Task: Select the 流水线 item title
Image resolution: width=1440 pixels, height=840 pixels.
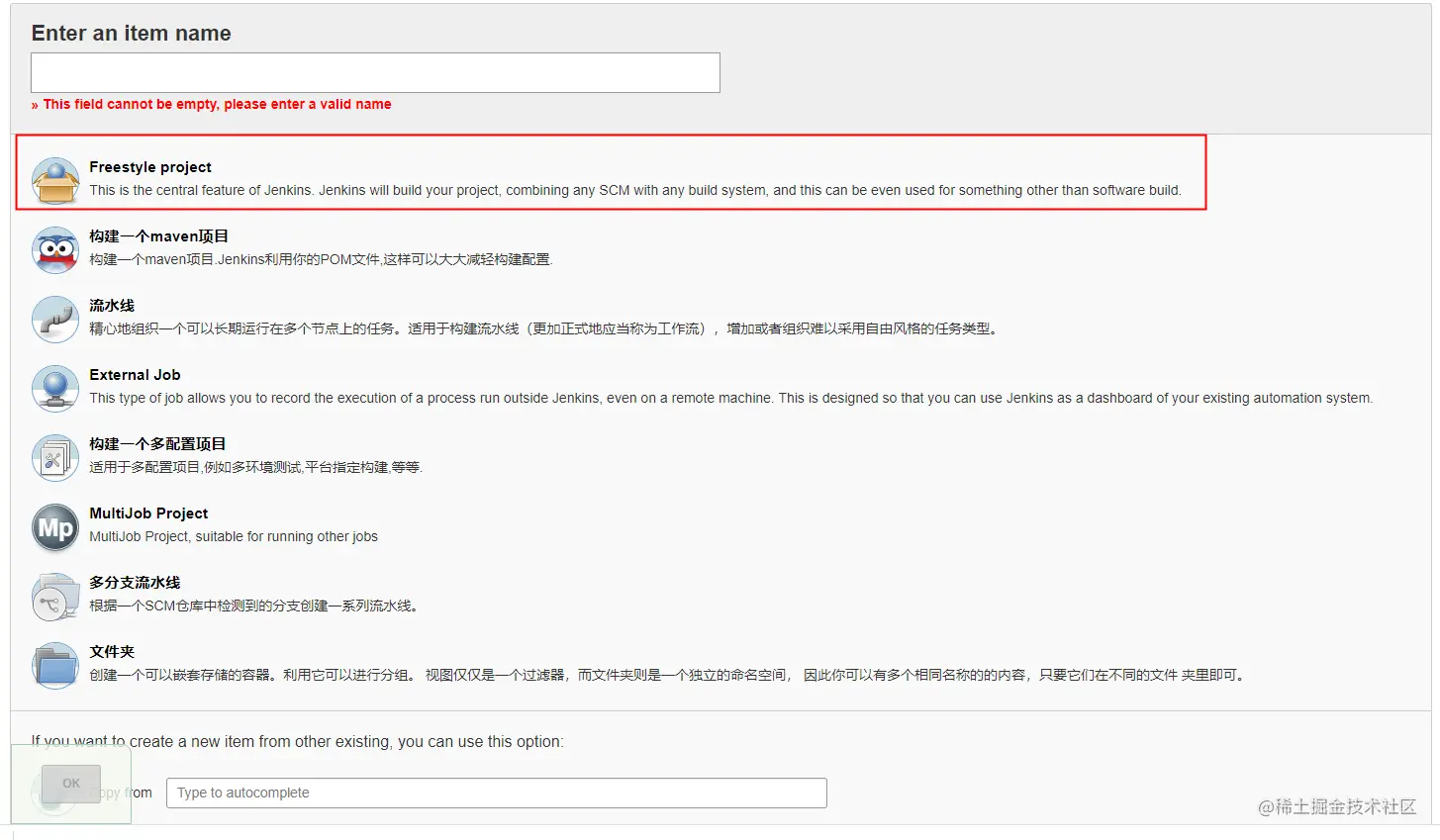Action: click(112, 306)
